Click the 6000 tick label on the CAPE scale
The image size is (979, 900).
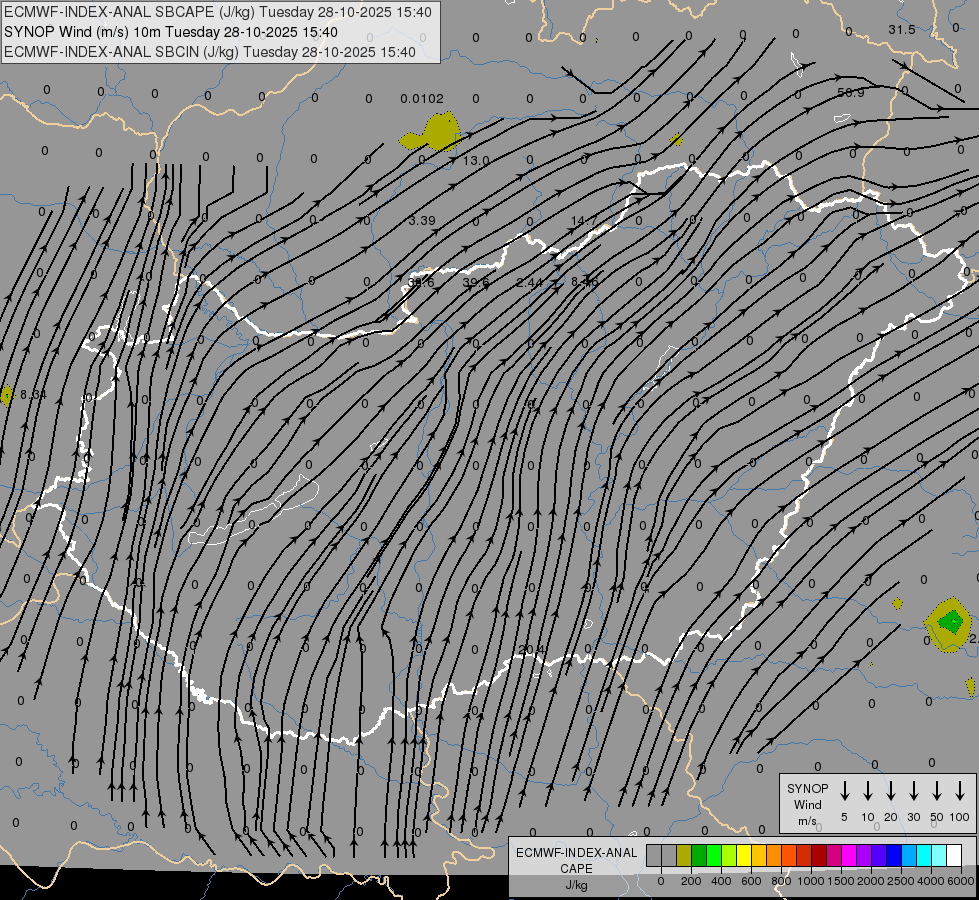tap(961, 881)
